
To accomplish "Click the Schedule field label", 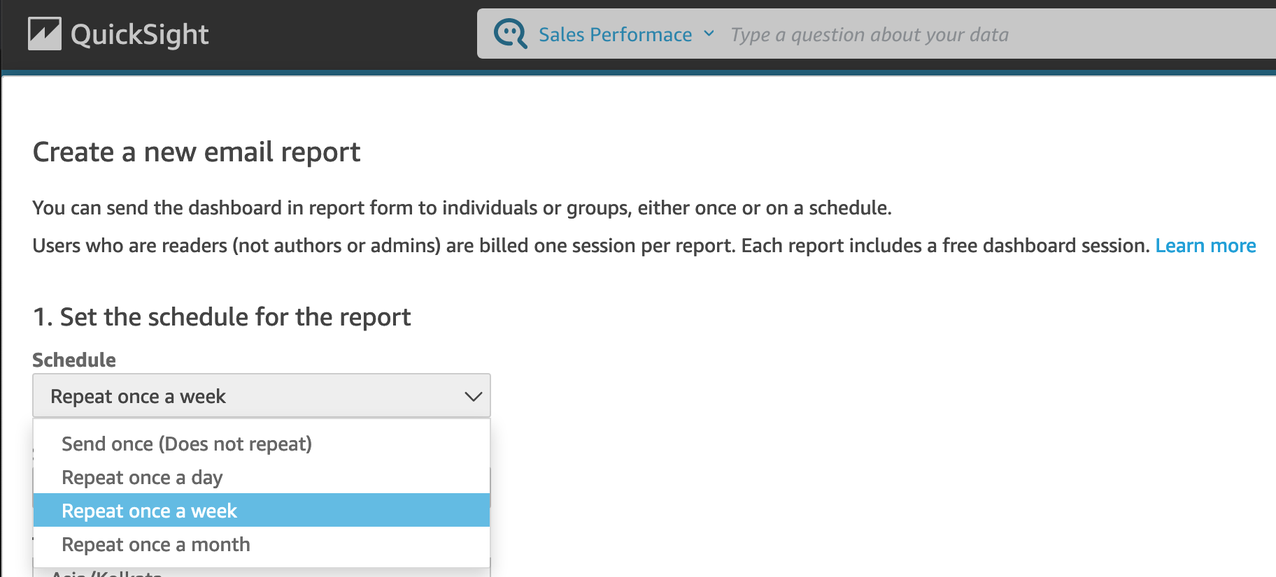I will click(x=74, y=360).
